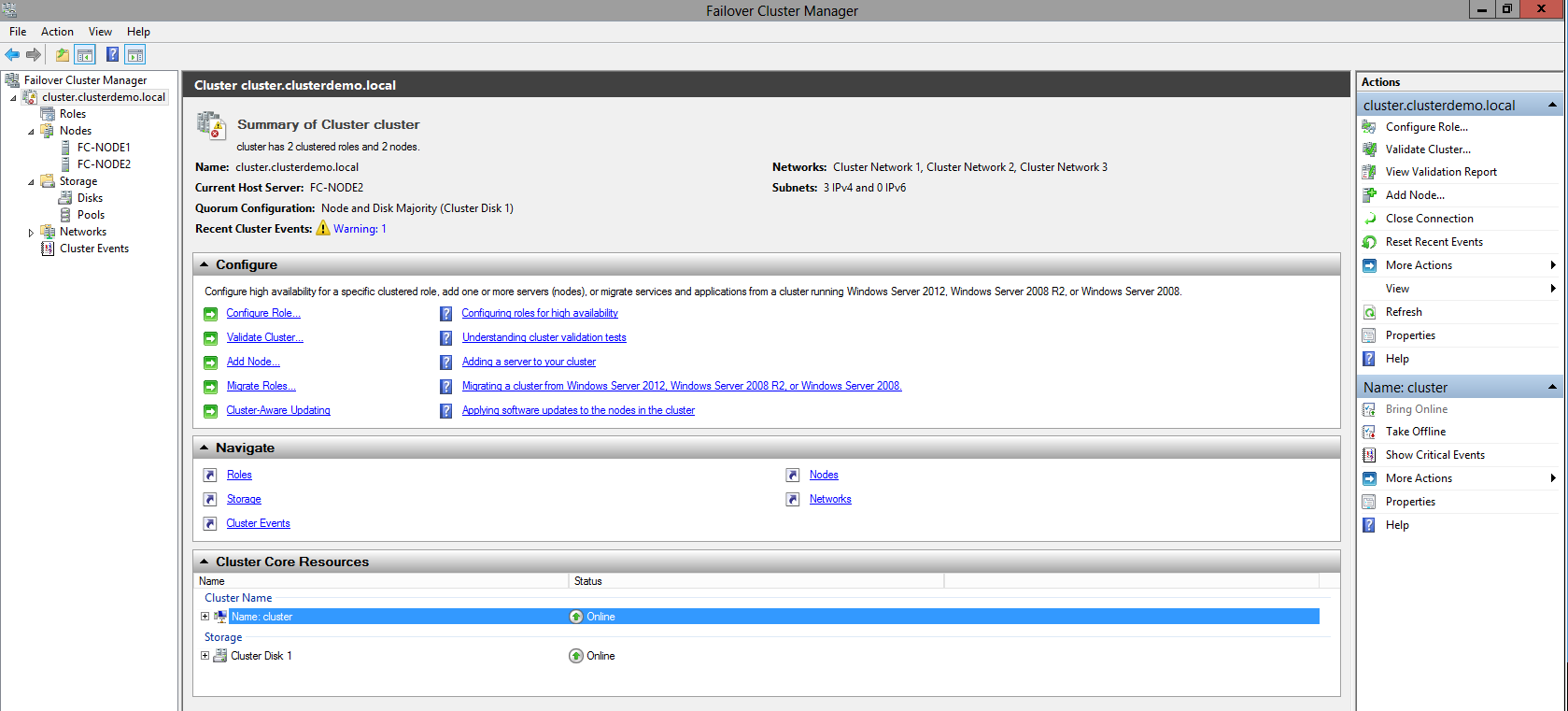Expand the Name: cluster resource row
1568x711 pixels.
tap(205, 617)
